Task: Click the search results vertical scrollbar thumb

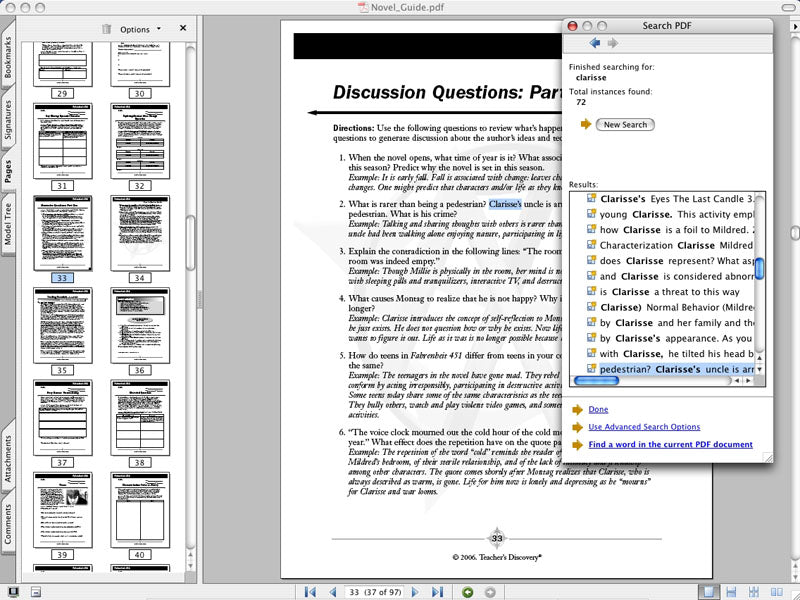Action: point(760,268)
